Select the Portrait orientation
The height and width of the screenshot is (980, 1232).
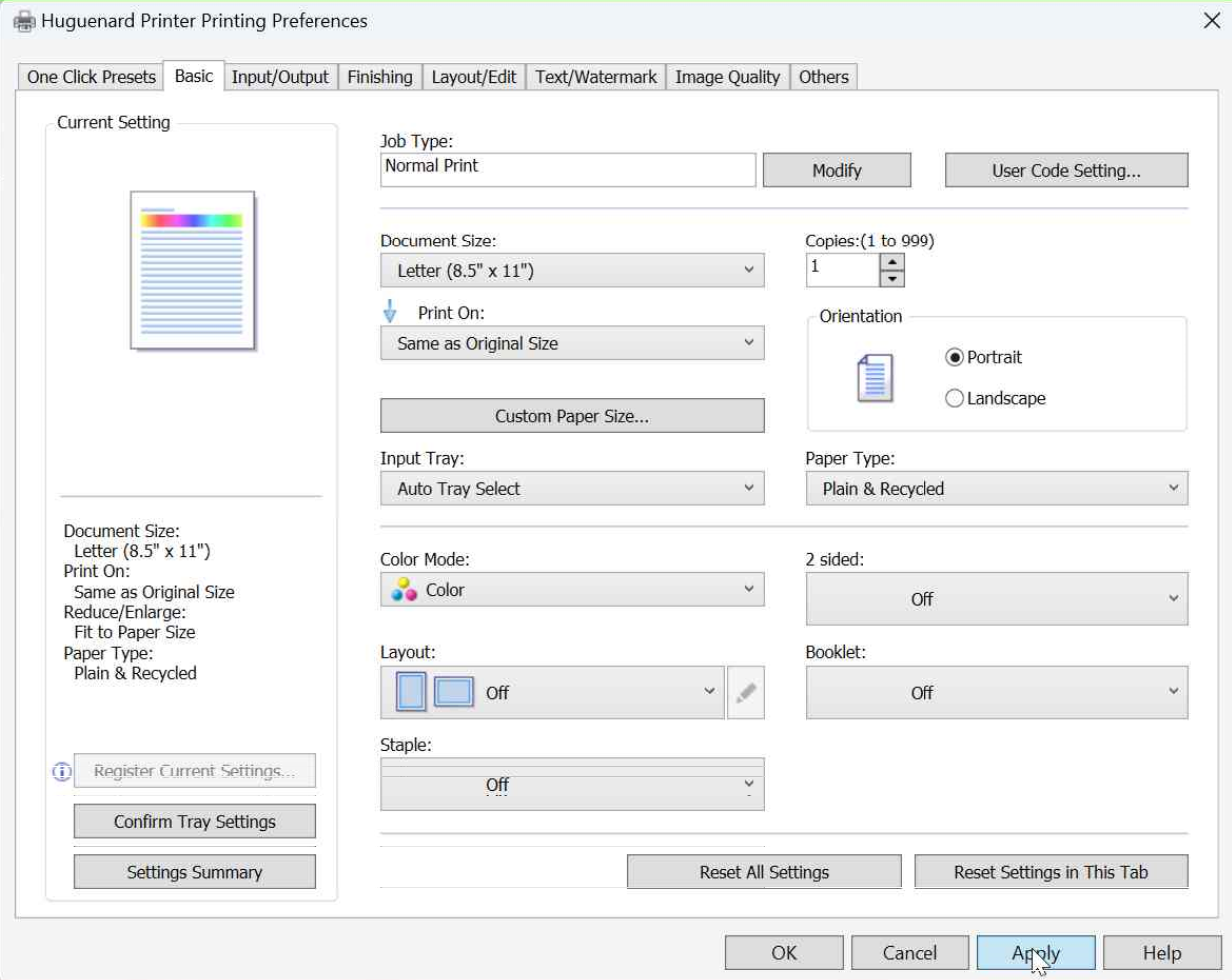(x=954, y=357)
